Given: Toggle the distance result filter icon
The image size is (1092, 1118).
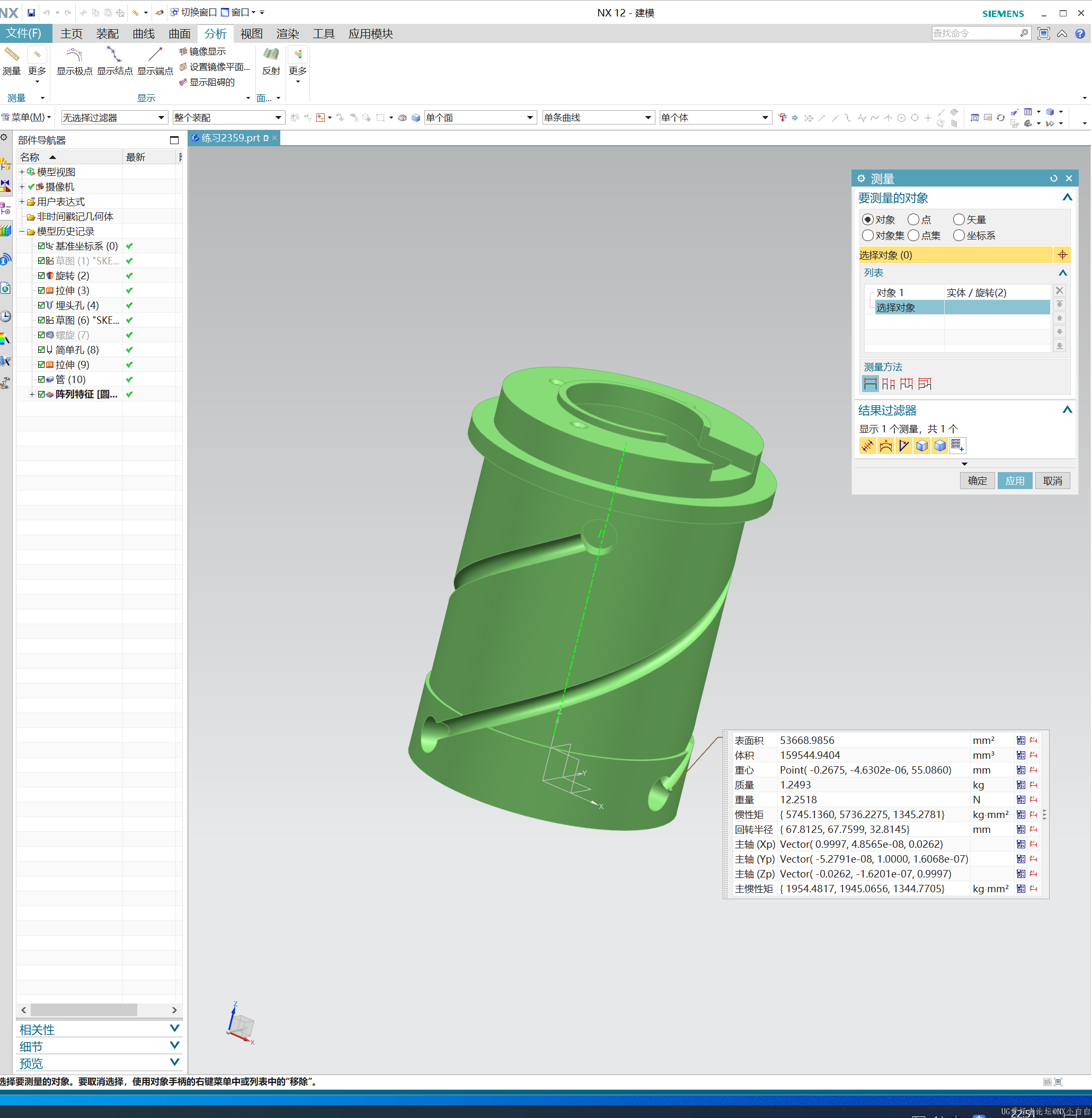Looking at the screenshot, I should (867, 446).
